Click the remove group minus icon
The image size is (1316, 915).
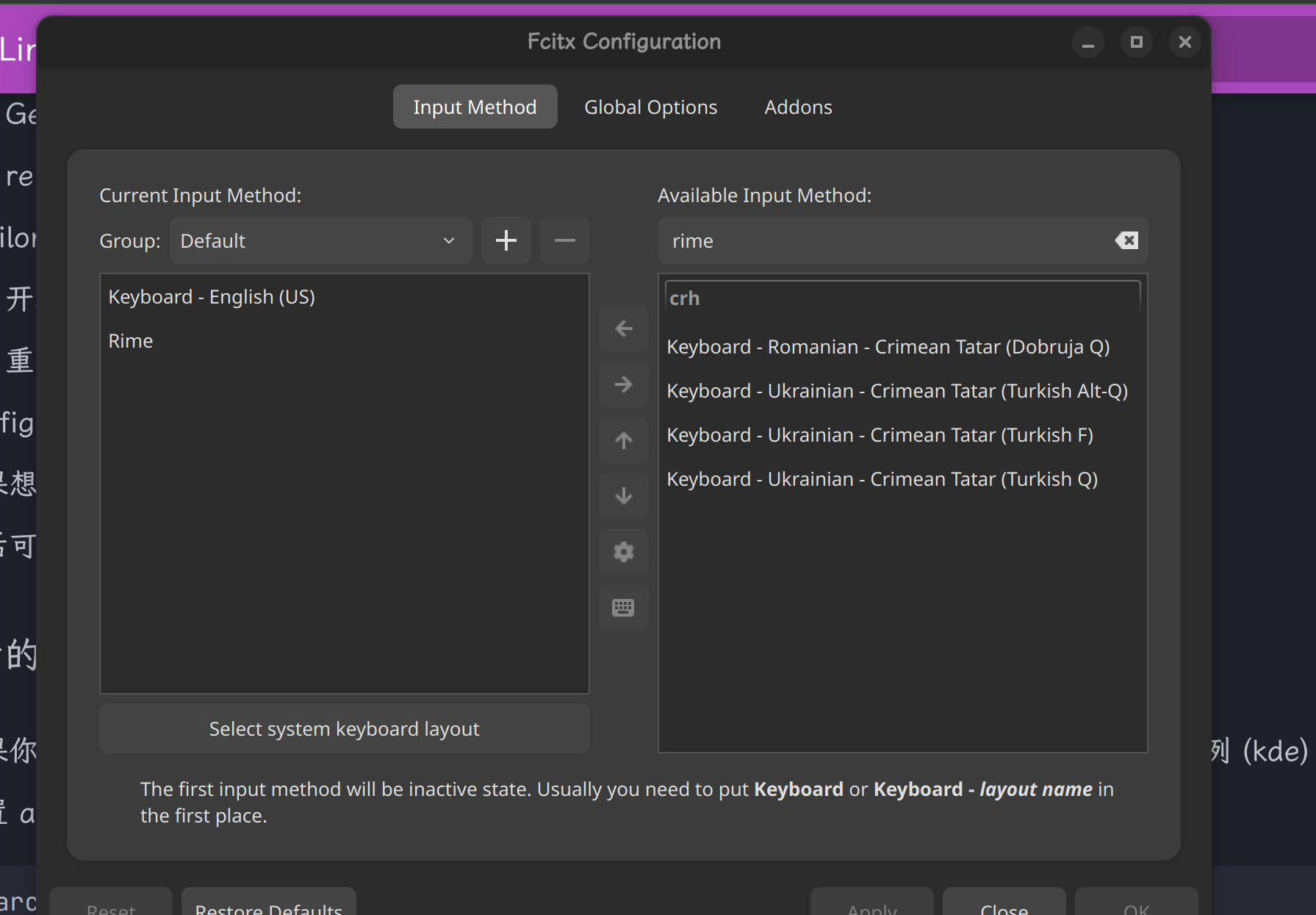(564, 240)
